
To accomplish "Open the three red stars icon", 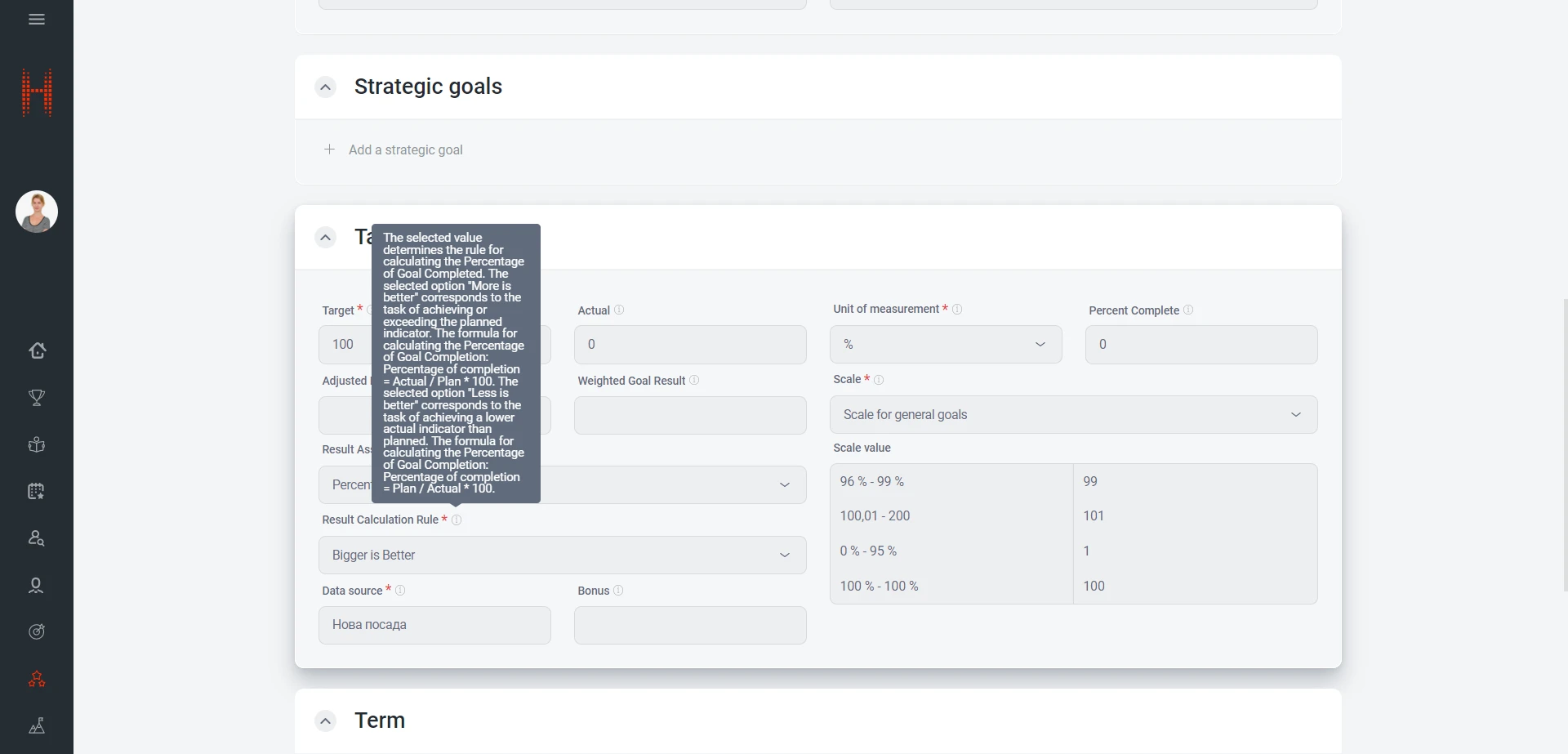I will pos(37,679).
